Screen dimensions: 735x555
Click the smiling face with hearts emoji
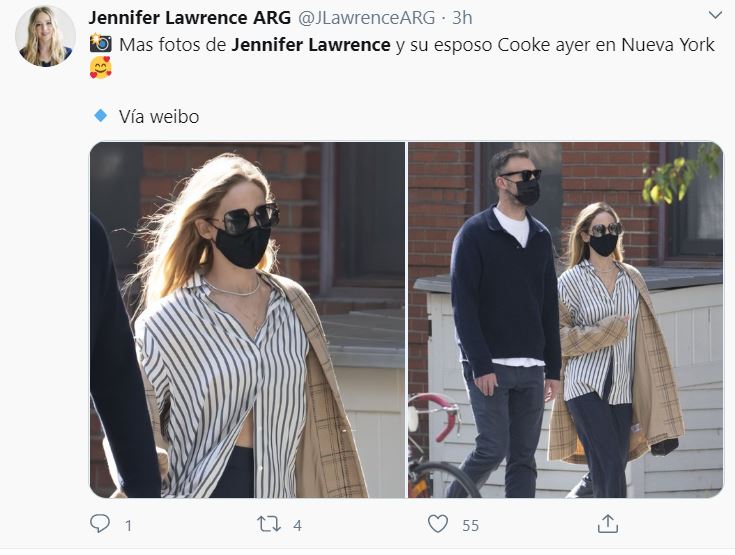tap(100, 68)
